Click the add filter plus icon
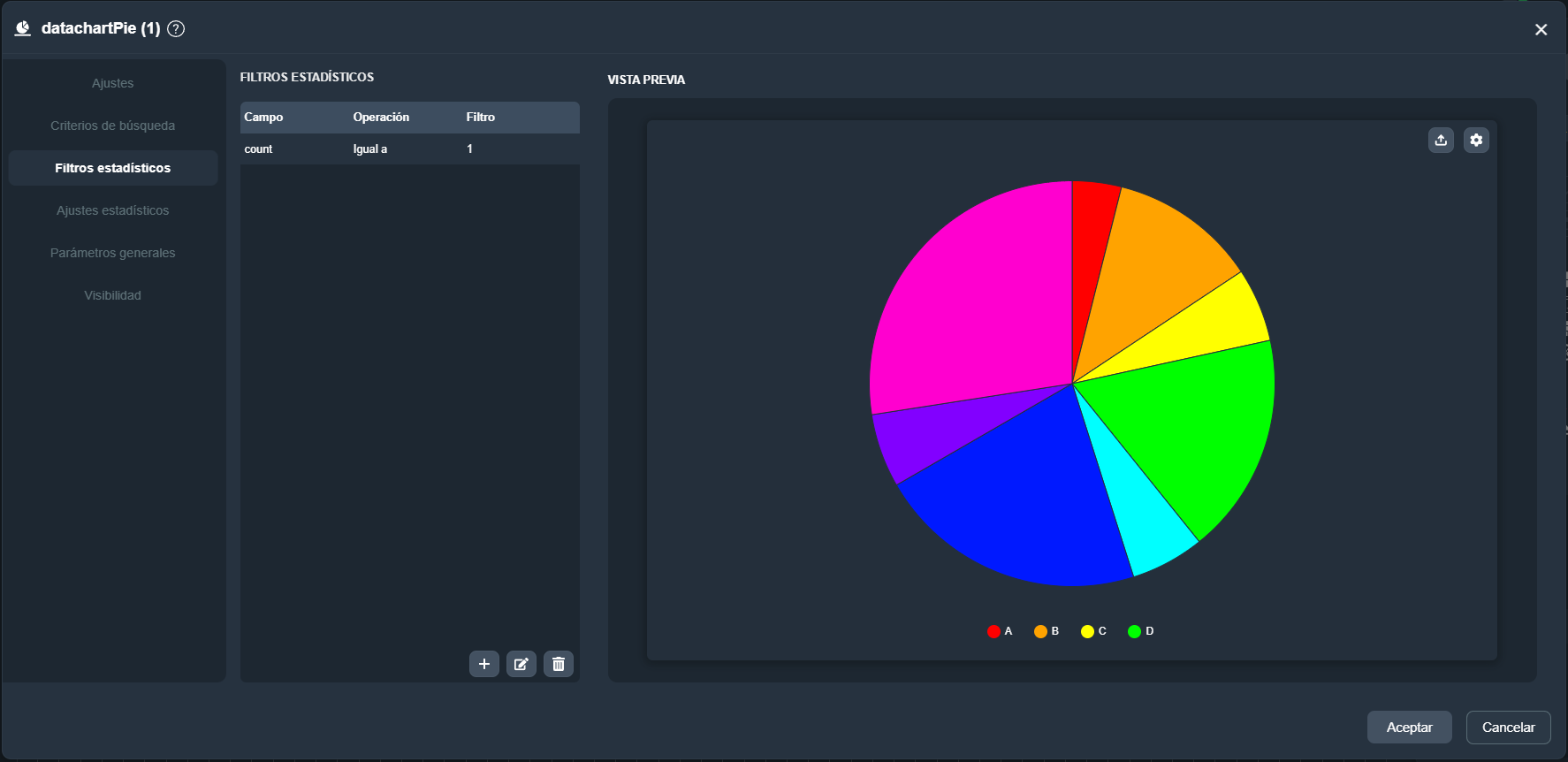The image size is (1568, 762). tap(483, 664)
